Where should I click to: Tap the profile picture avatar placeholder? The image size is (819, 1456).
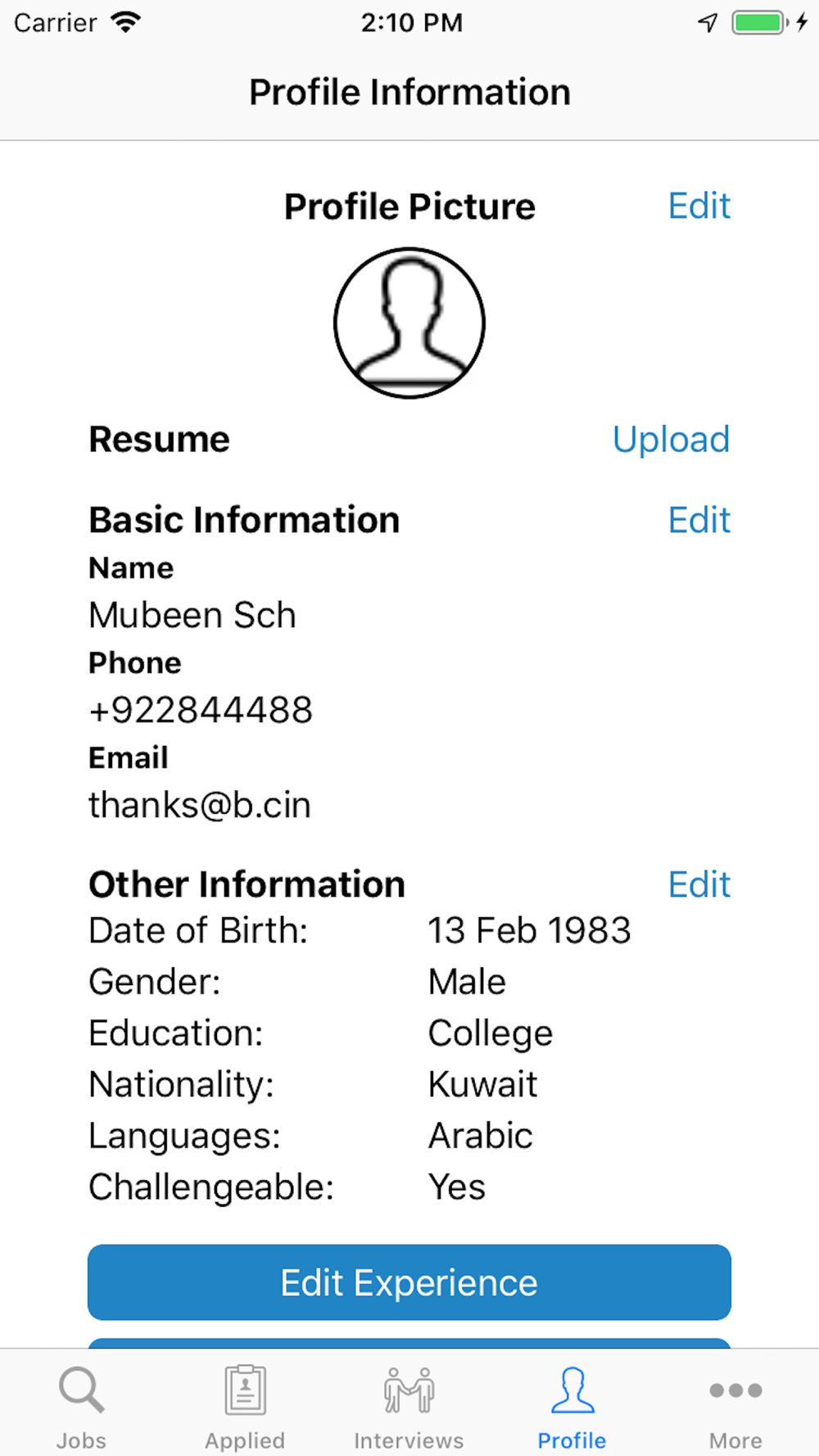[409, 323]
